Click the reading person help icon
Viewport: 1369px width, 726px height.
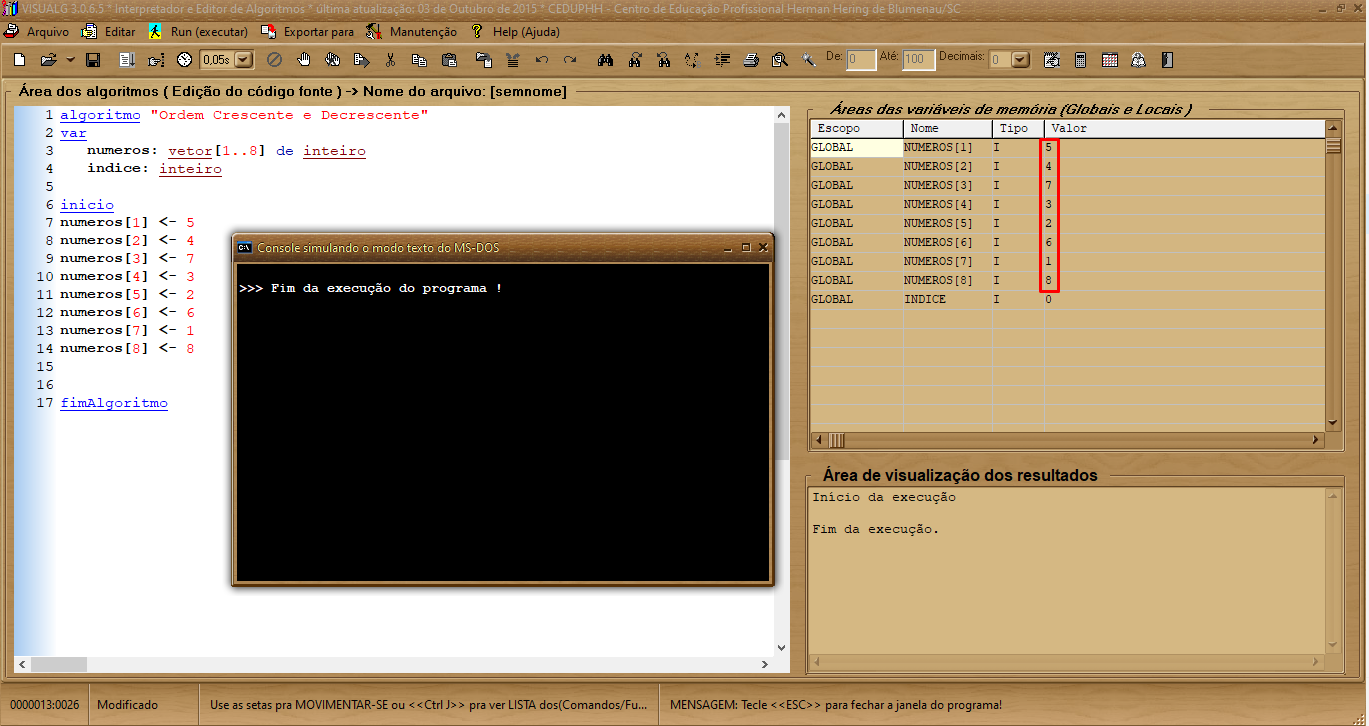click(x=1138, y=60)
